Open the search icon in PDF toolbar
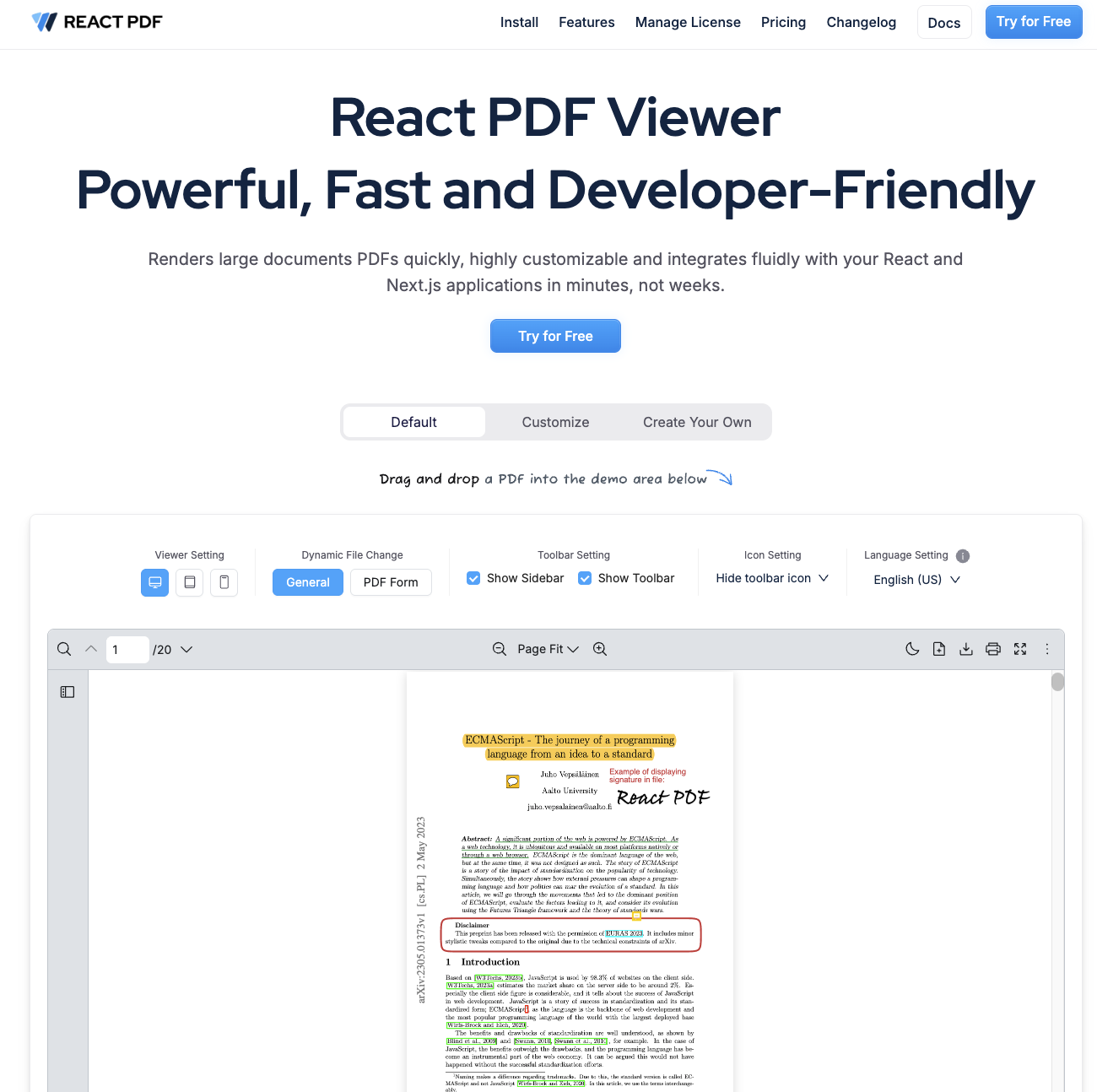 [64, 649]
